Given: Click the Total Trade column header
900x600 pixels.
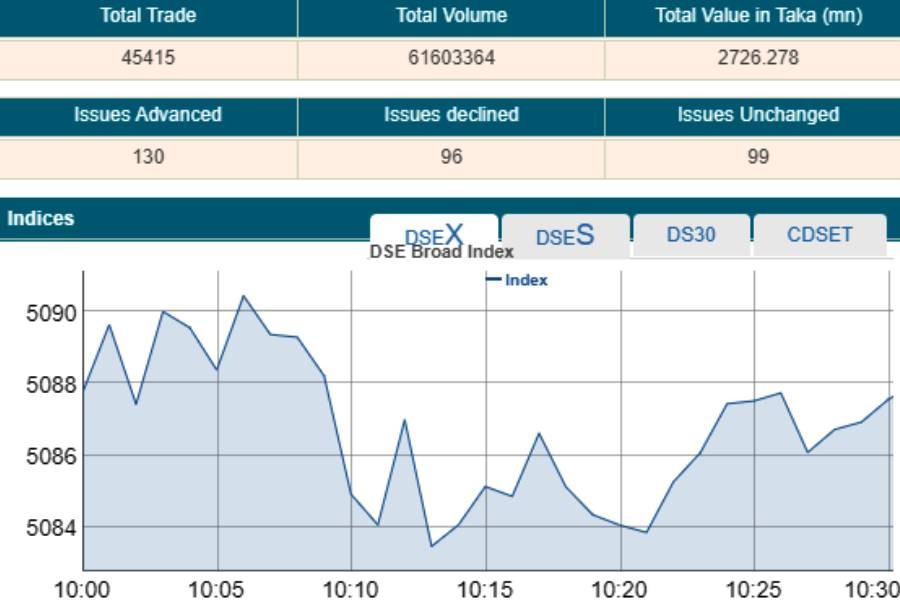Looking at the screenshot, I should click(148, 16).
